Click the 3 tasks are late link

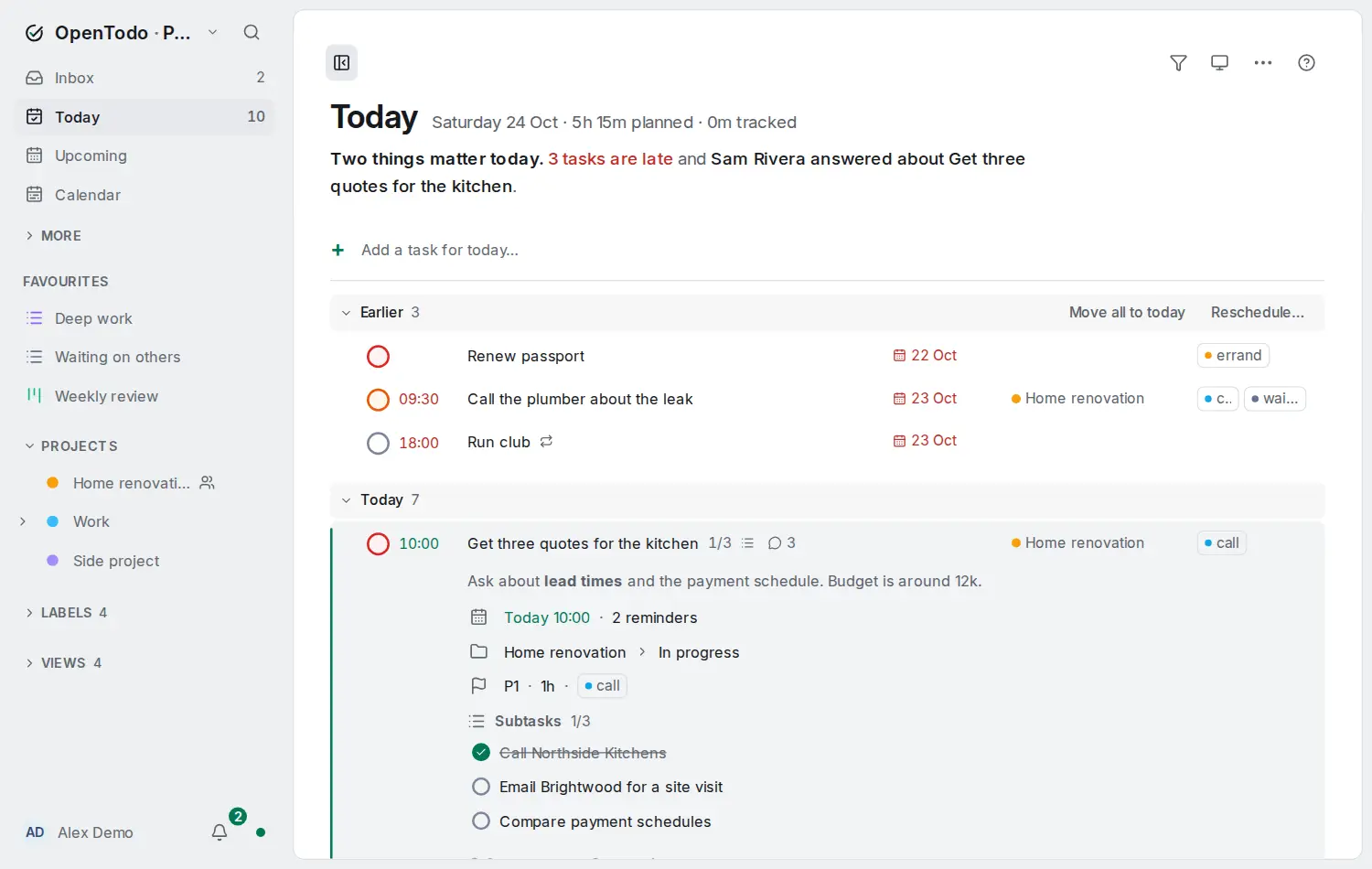(610, 159)
